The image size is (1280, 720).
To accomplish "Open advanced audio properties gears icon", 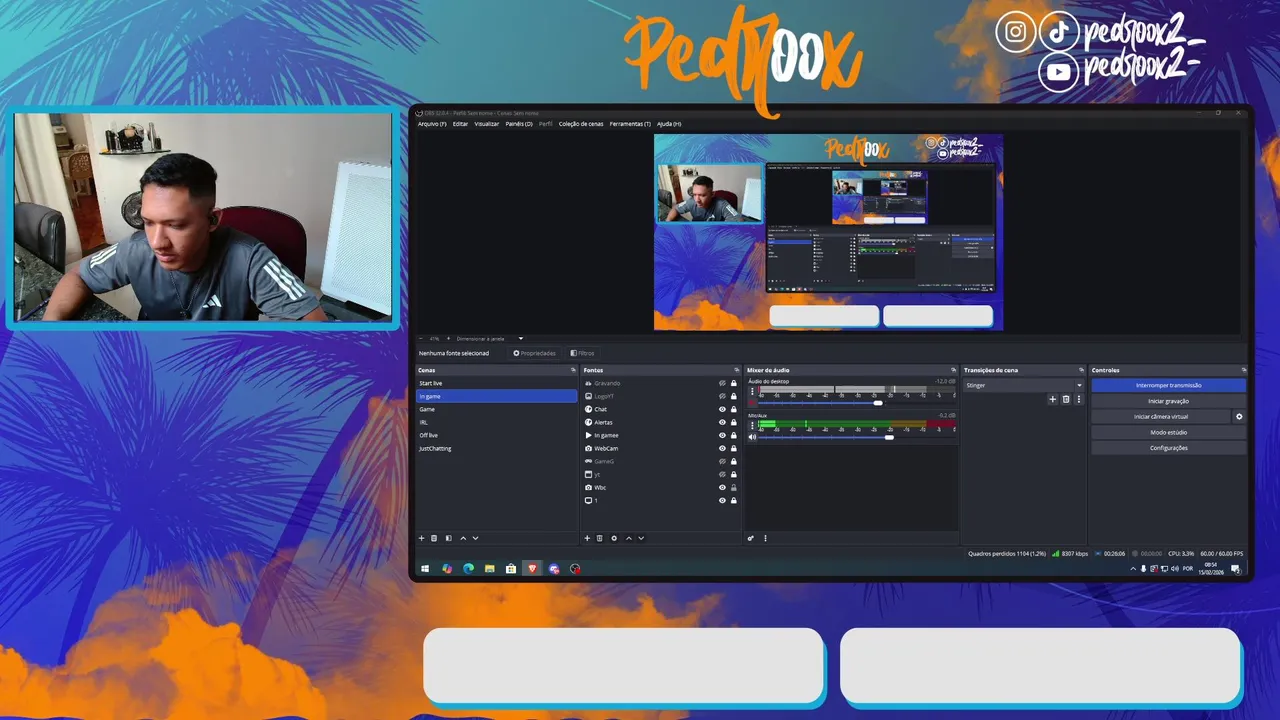I will point(751,538).
